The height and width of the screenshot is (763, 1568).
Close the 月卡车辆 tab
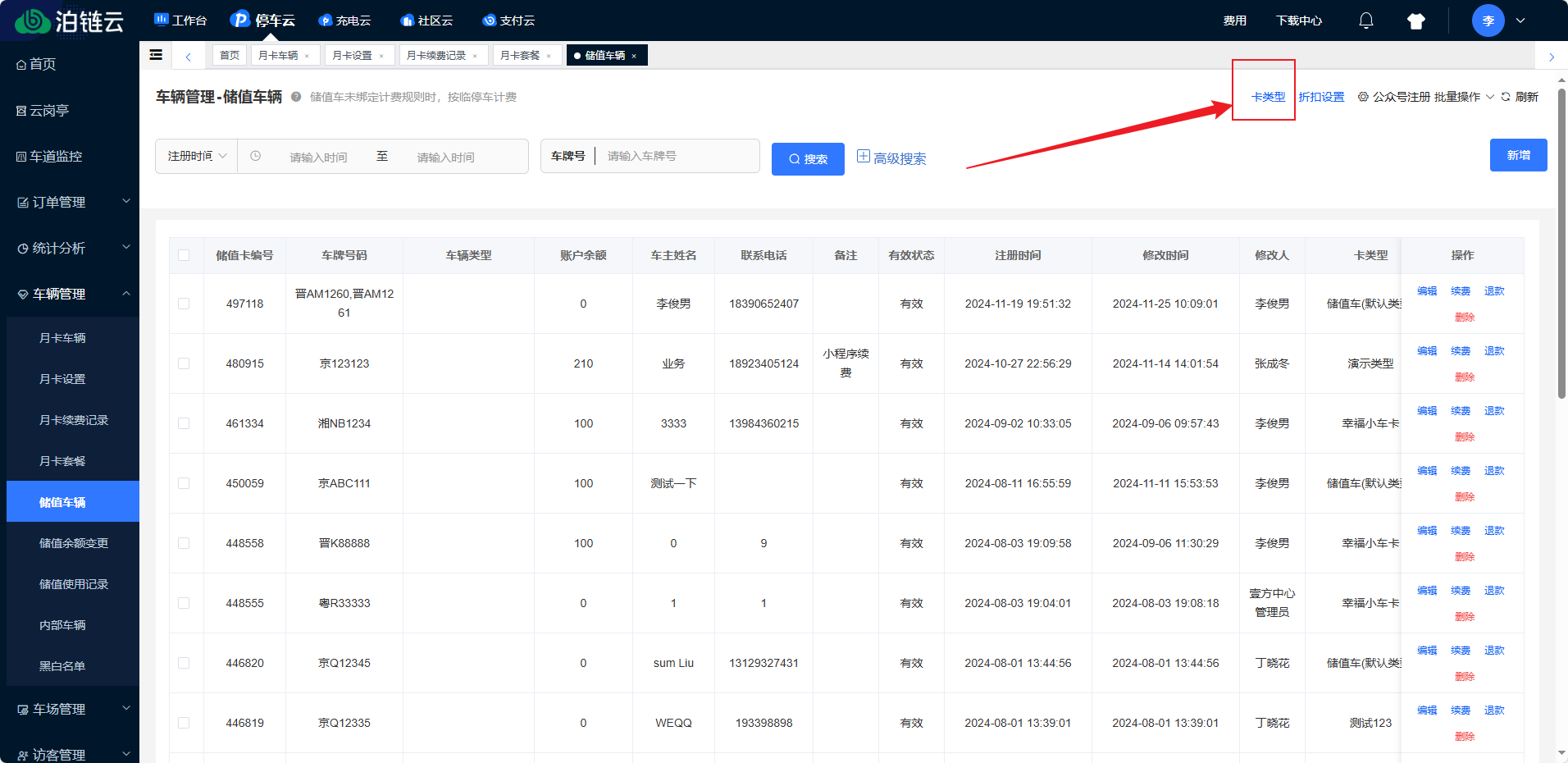(307, 56)
